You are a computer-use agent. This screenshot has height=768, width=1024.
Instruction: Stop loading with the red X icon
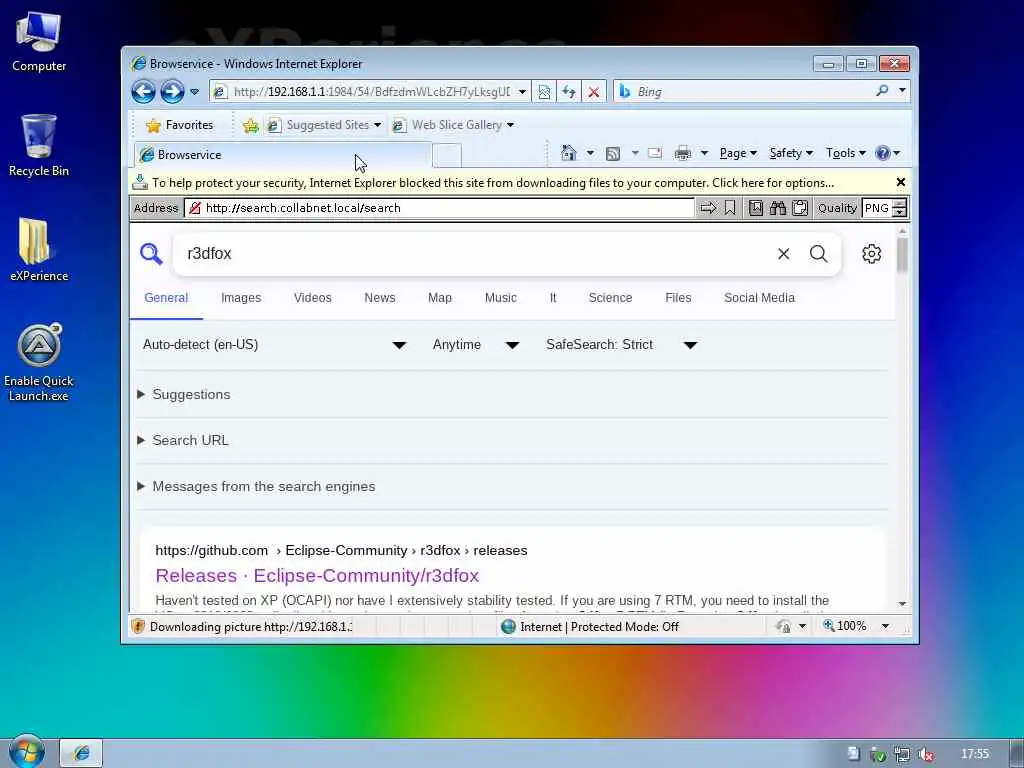pyautogui.click(x=594, y=92)
